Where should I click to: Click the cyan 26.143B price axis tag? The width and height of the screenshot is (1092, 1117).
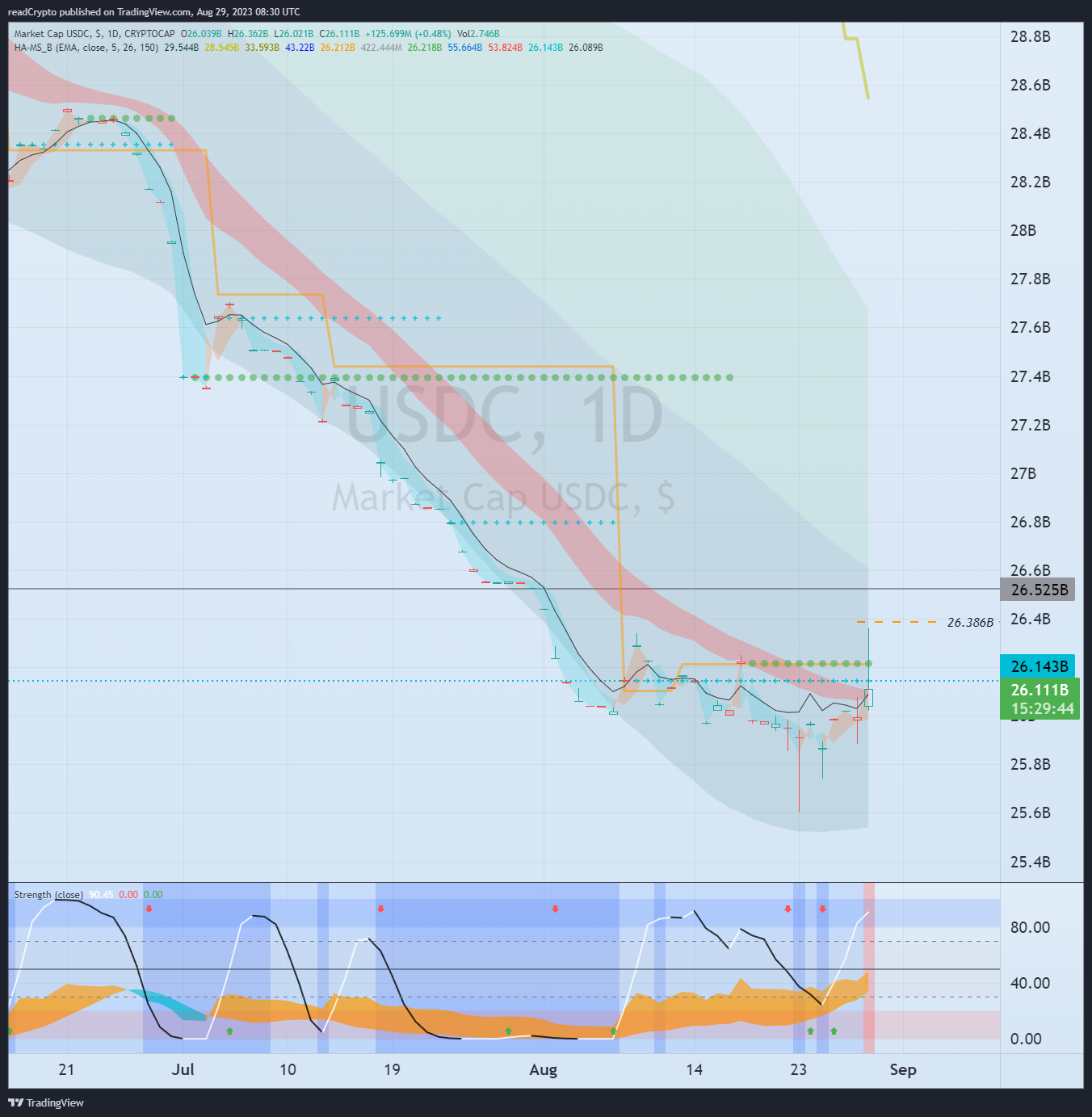pyautogui.click(x=1039, y=666)
